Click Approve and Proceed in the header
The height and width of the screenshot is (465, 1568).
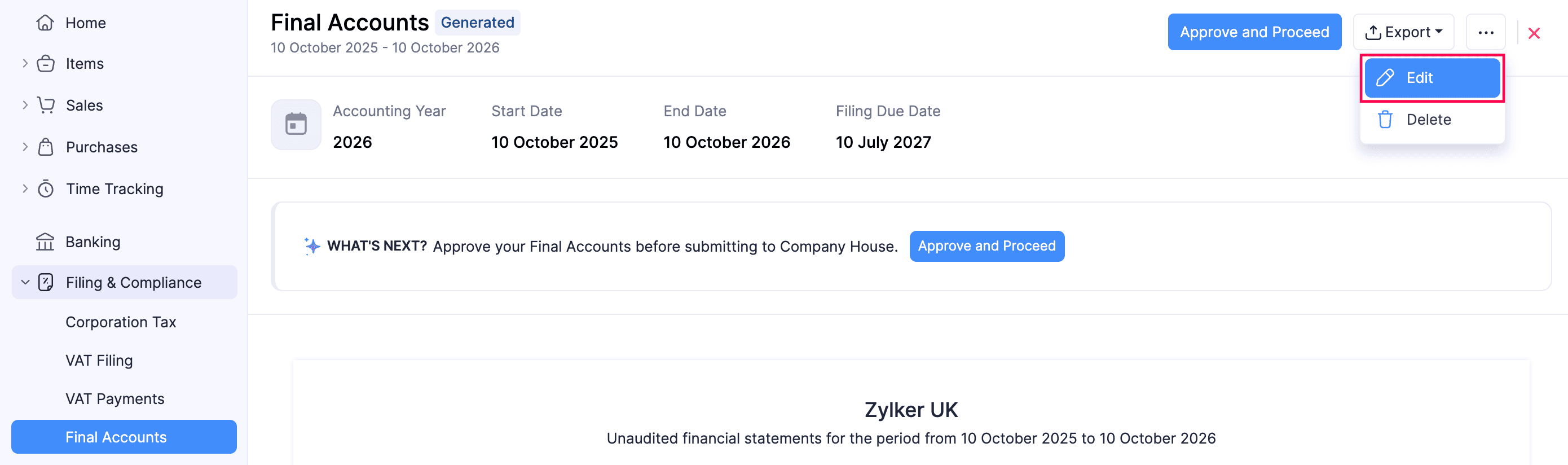[1254, 32]
